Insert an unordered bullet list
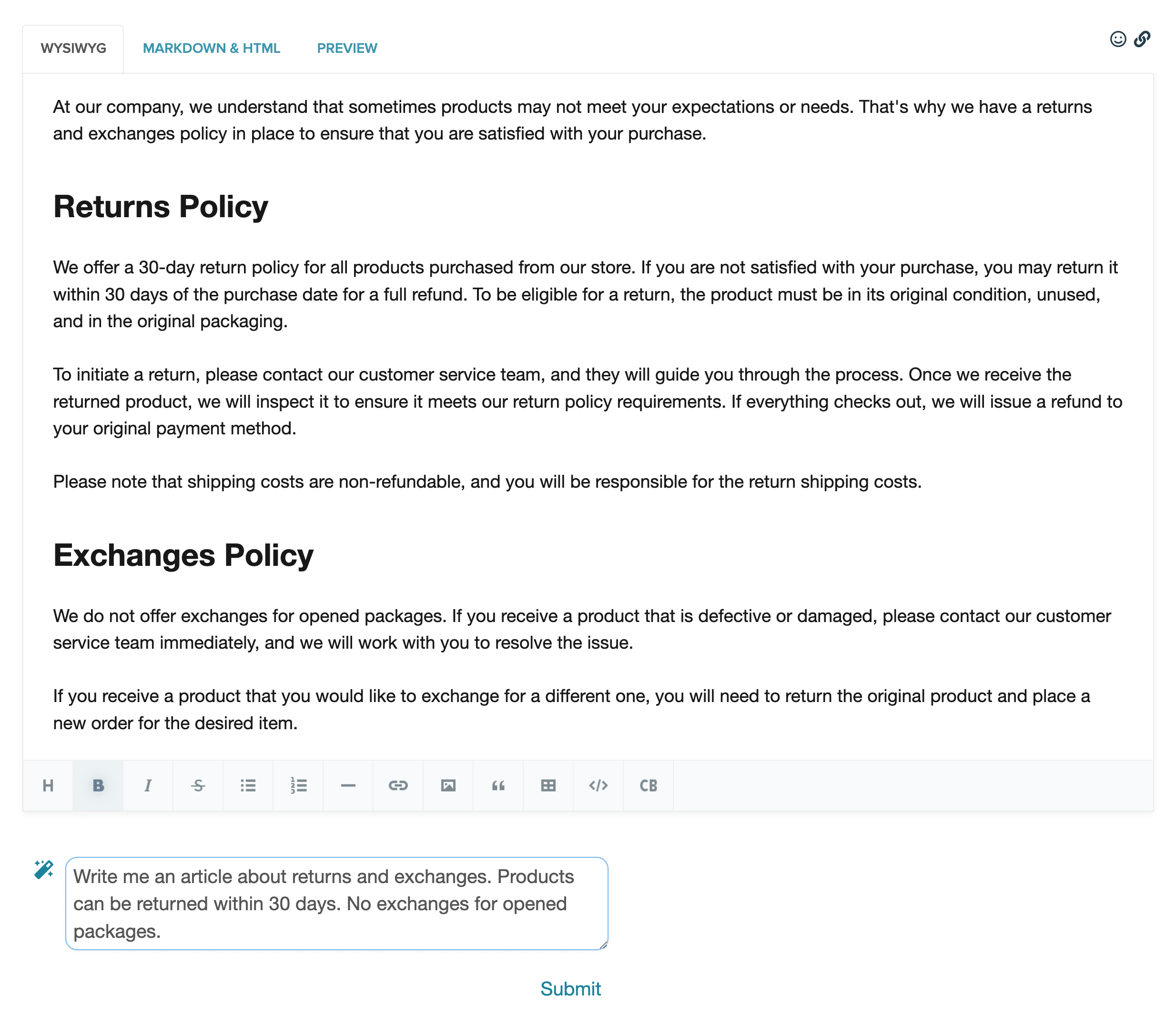 point(248,785)
